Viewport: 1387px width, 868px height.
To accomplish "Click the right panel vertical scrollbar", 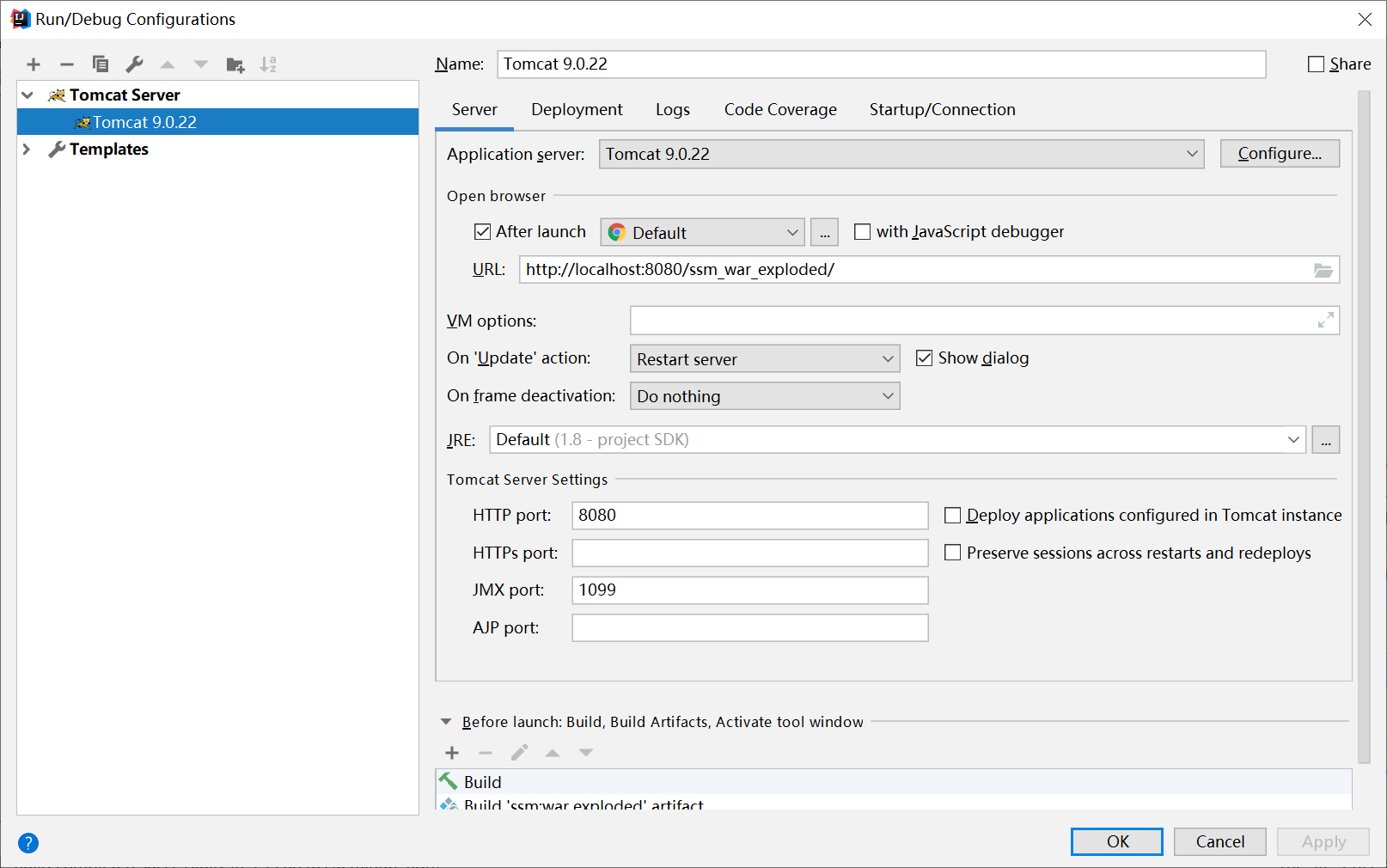I will coord(1364,426).
